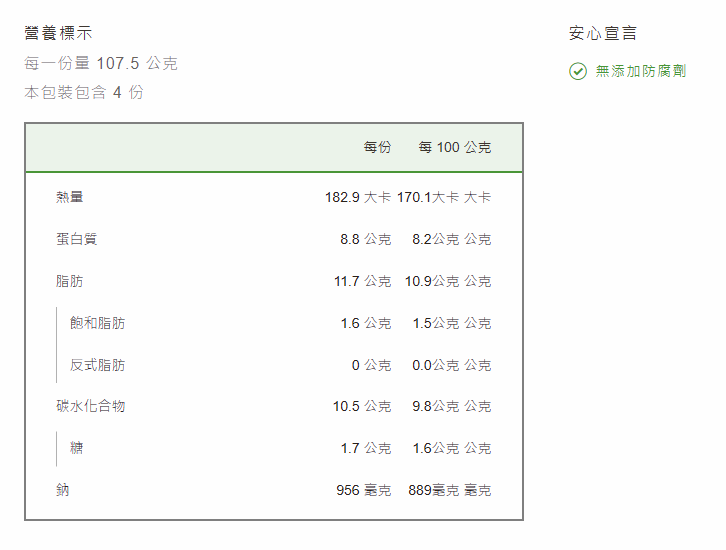Click the indented 反式脂肪 sub-row label
The height and width of the screenshot is (550, 726).
[97, 365]
